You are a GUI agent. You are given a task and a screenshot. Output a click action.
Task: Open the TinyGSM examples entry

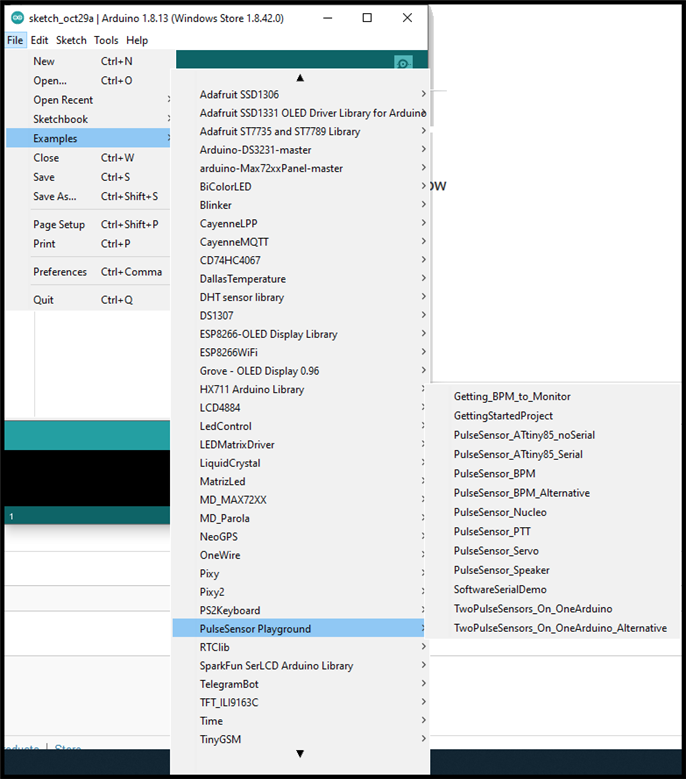(301, 739)
